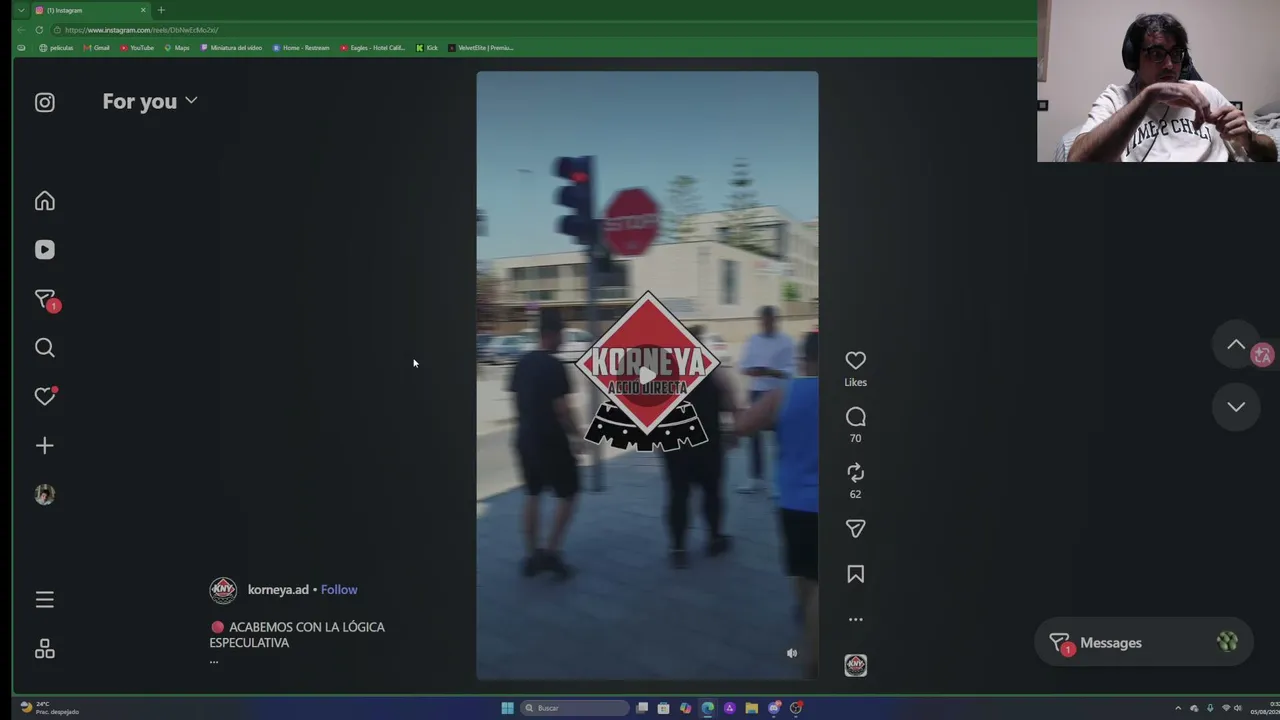Focus the instagram.com address bar
The width and height of the screenshot is (1280, 720).
click(540, 30)
